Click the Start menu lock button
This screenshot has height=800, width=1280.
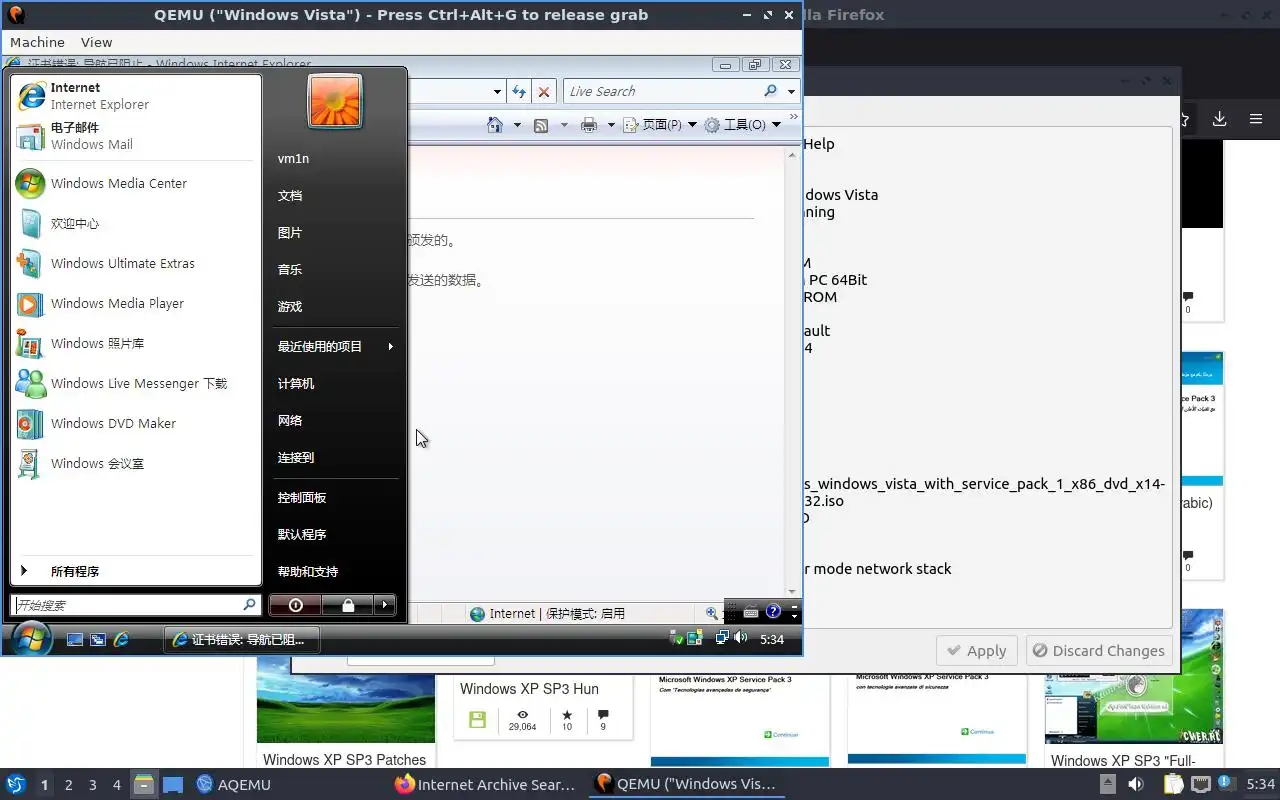click(x=348, y=605)
